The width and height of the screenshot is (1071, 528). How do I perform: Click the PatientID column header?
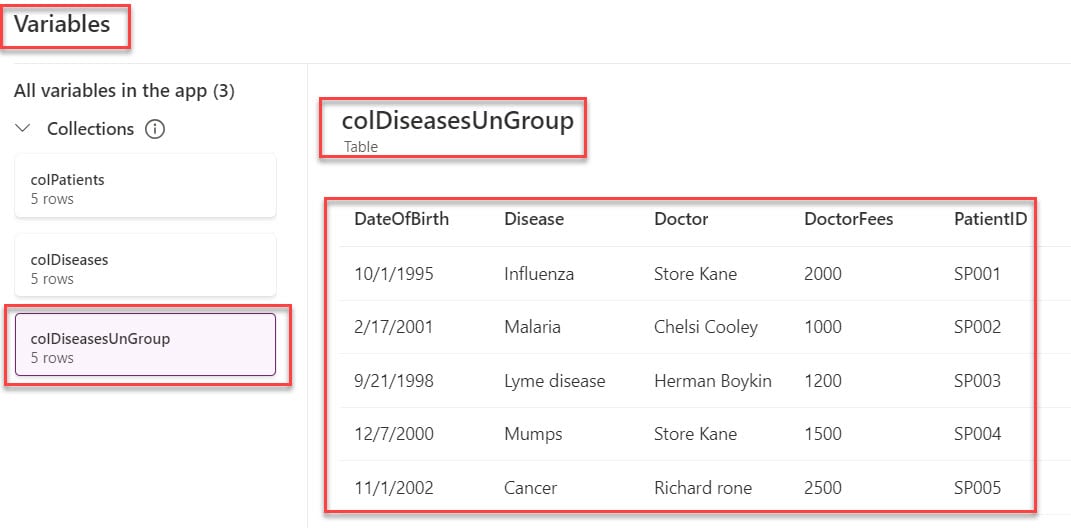pyautogui.click(x=990, y=219)
